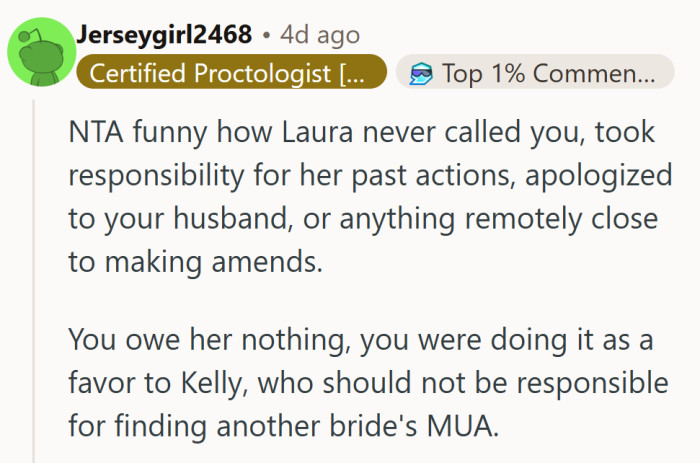Click the "4d ago" comment timestamp

pyautogui.click(x=320, y=35)
